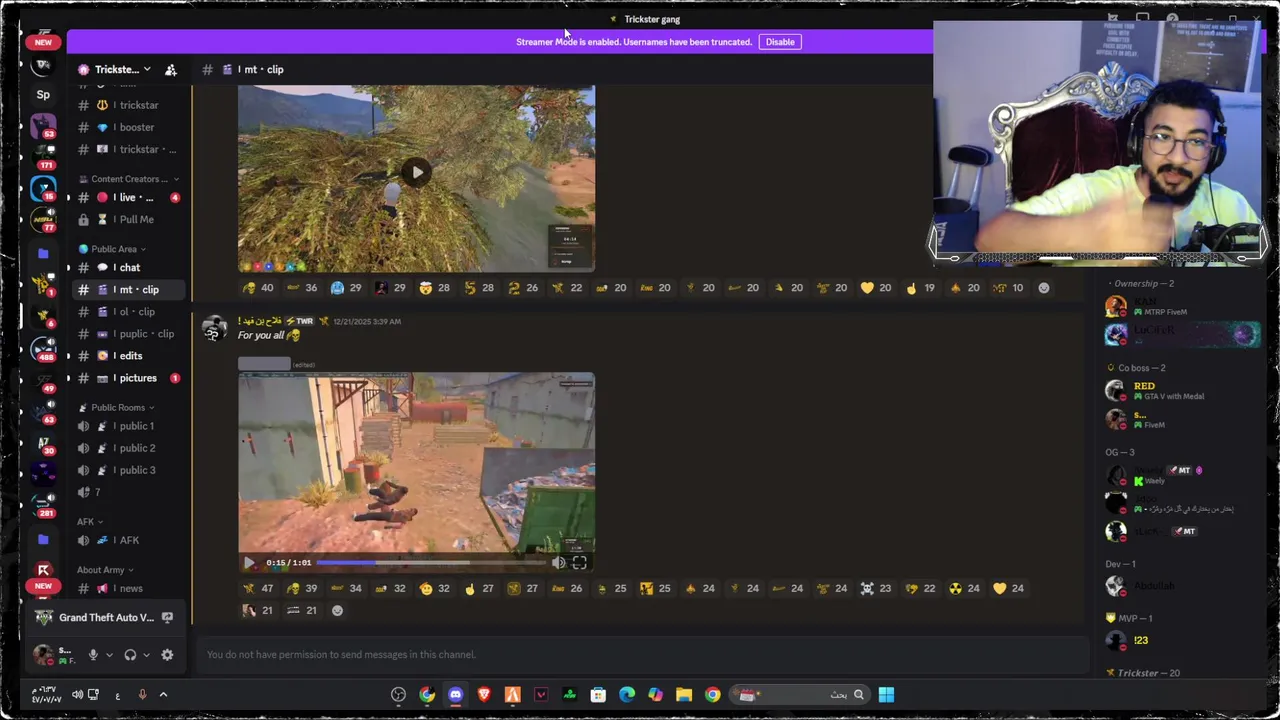Image resolution: width=1280 pixels, height=720 pixels.
Task: Open headphone output options chevron
Action: pos(146,655)
